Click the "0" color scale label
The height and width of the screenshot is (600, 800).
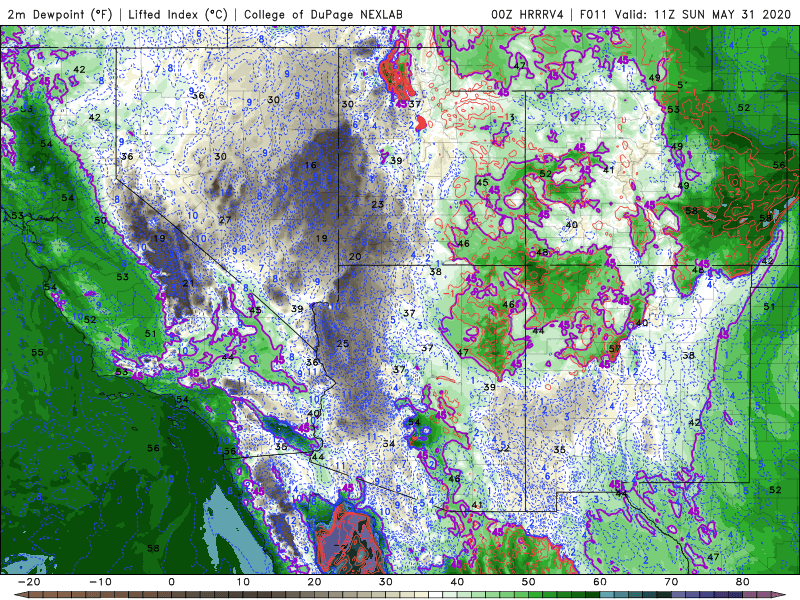pos(171,582)
